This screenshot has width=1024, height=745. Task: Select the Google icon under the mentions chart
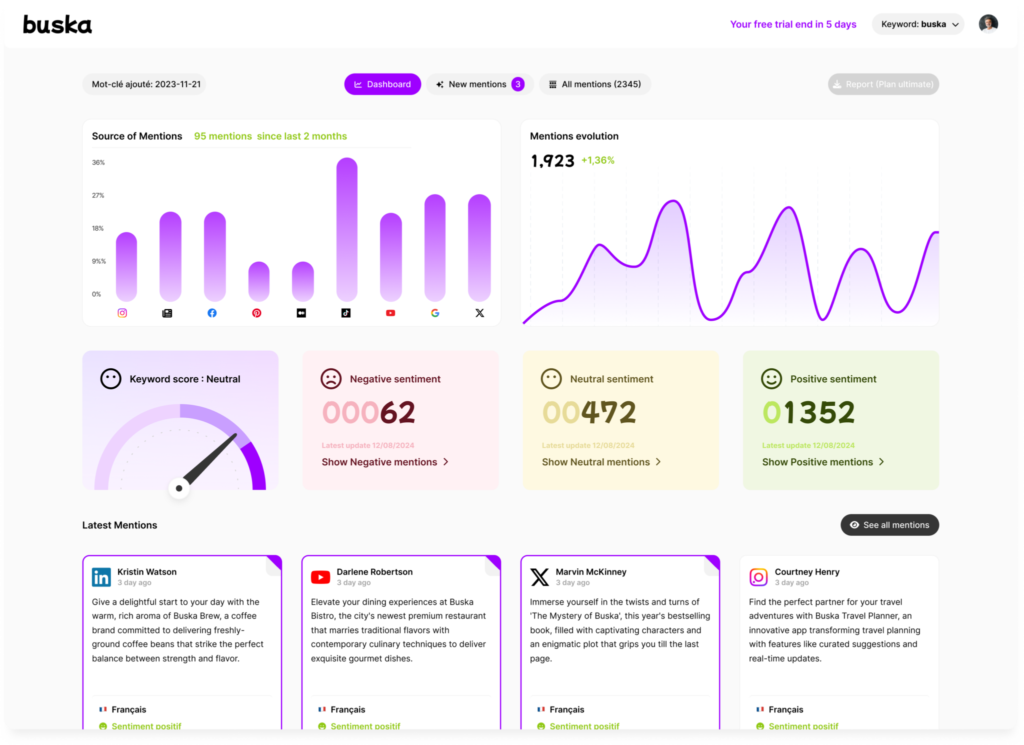435,313
